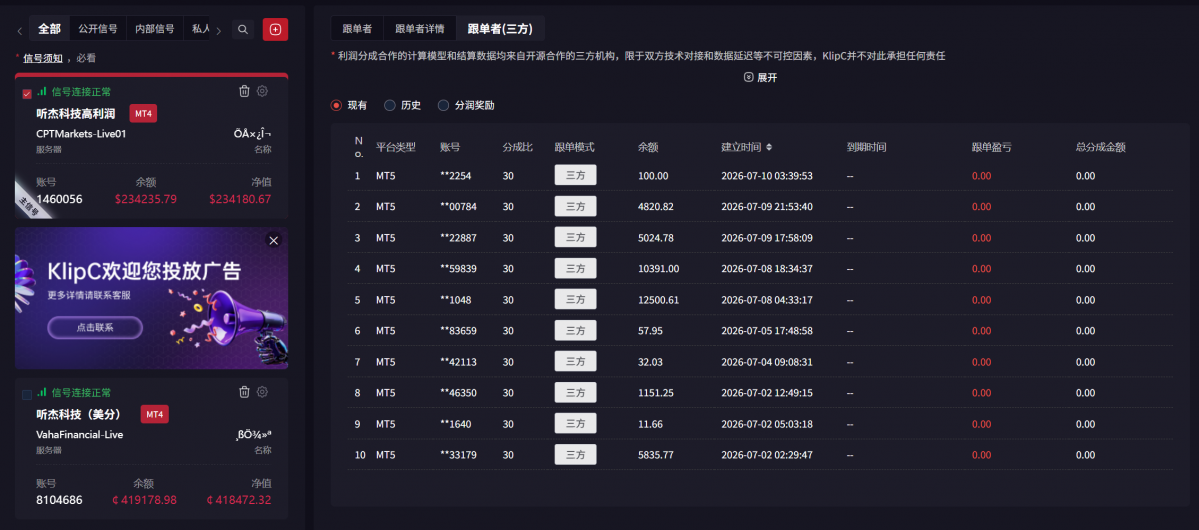Click 三方 button for account **46350
Screen dimensions: 1199x530
click(575, 392)
